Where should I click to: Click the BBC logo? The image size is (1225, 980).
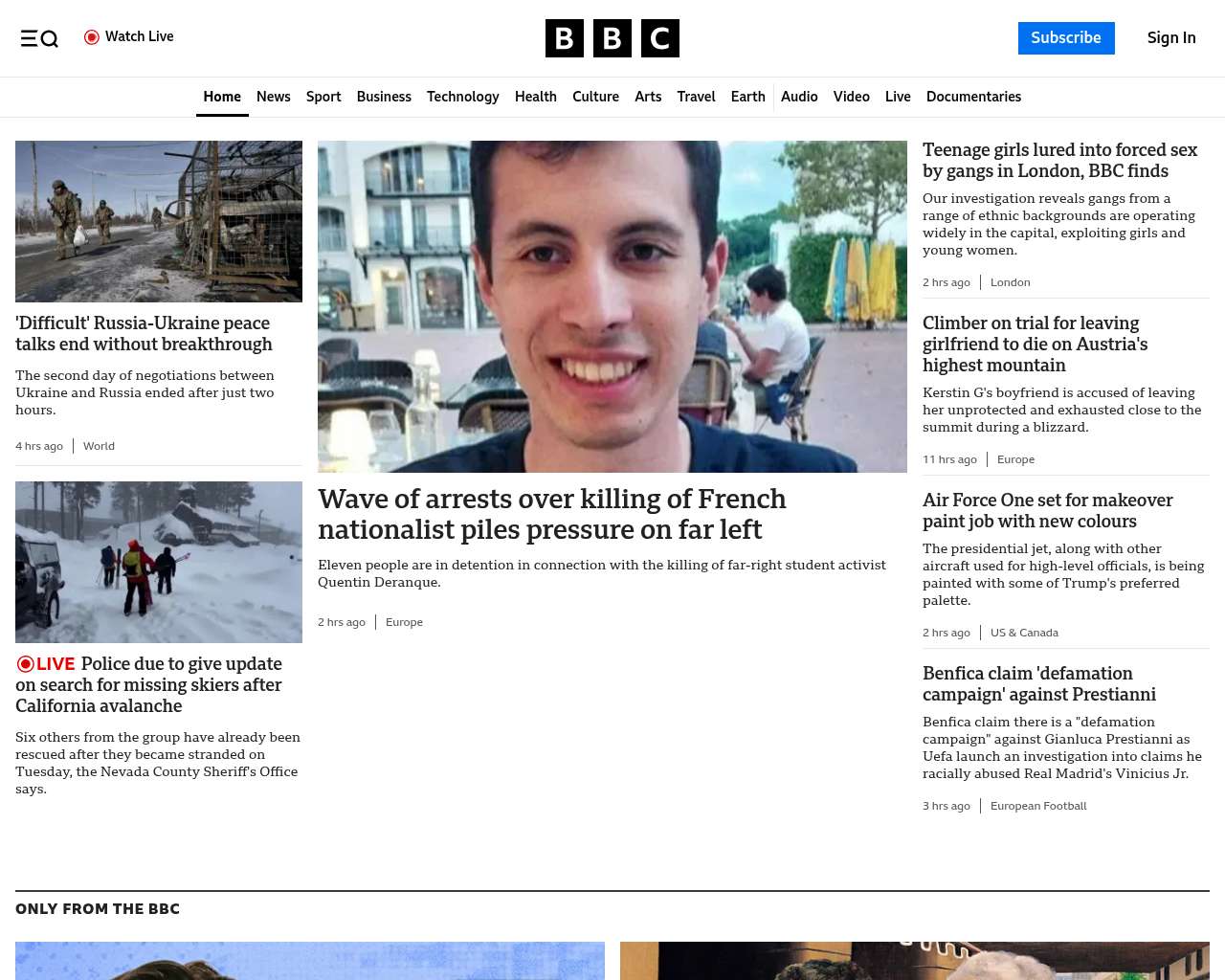pyautogui.click(x=612, y=38)
